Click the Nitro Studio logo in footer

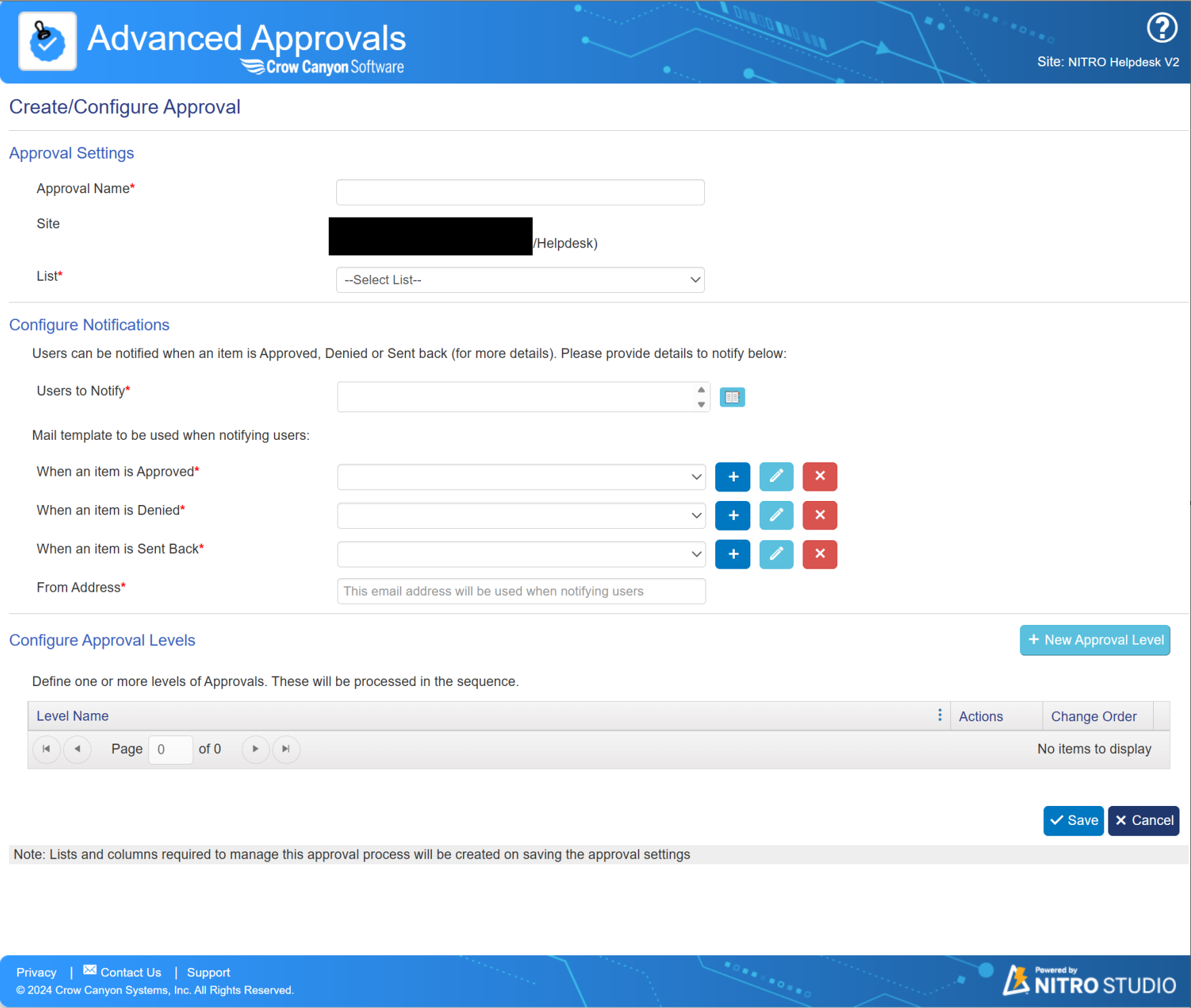pyautogui.click(x=1090, y=980)
